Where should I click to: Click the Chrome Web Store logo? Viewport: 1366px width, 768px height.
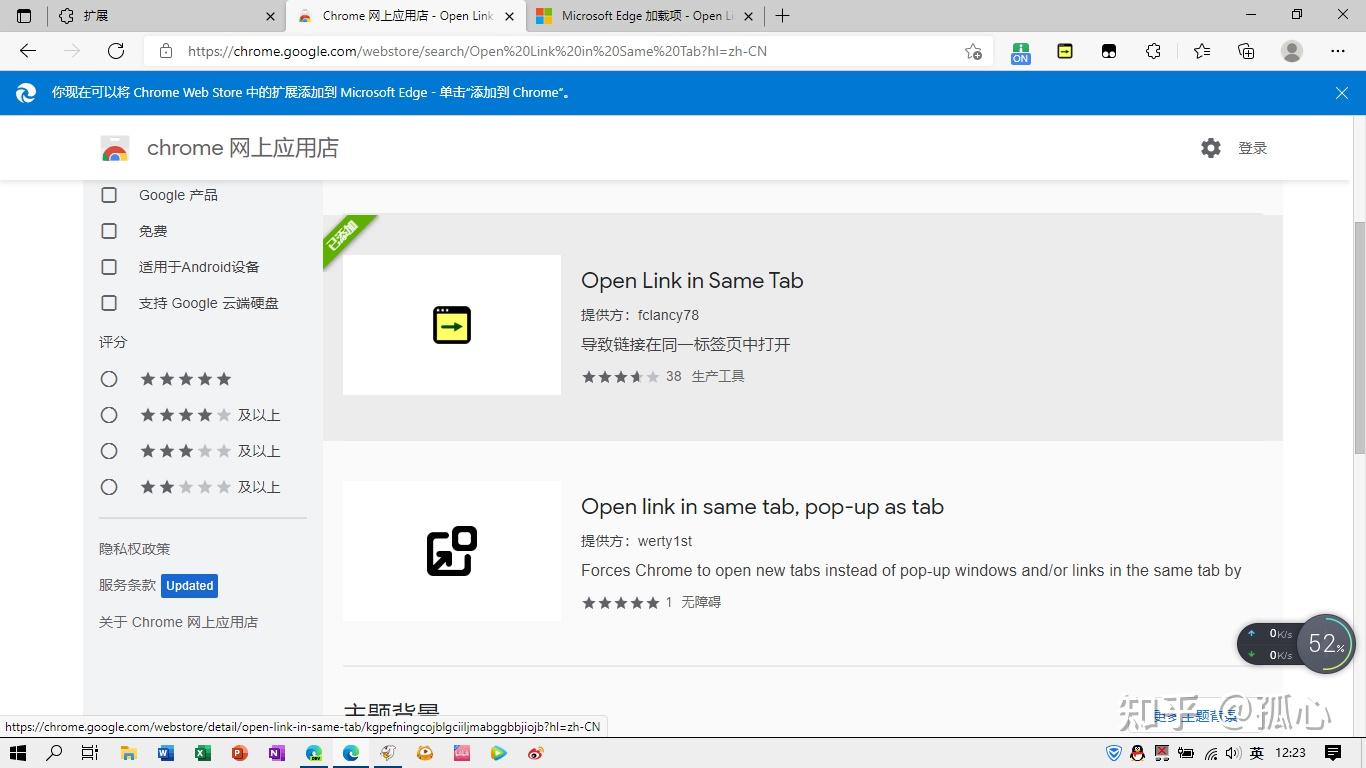pyautogui.click(x=115, y=149)
